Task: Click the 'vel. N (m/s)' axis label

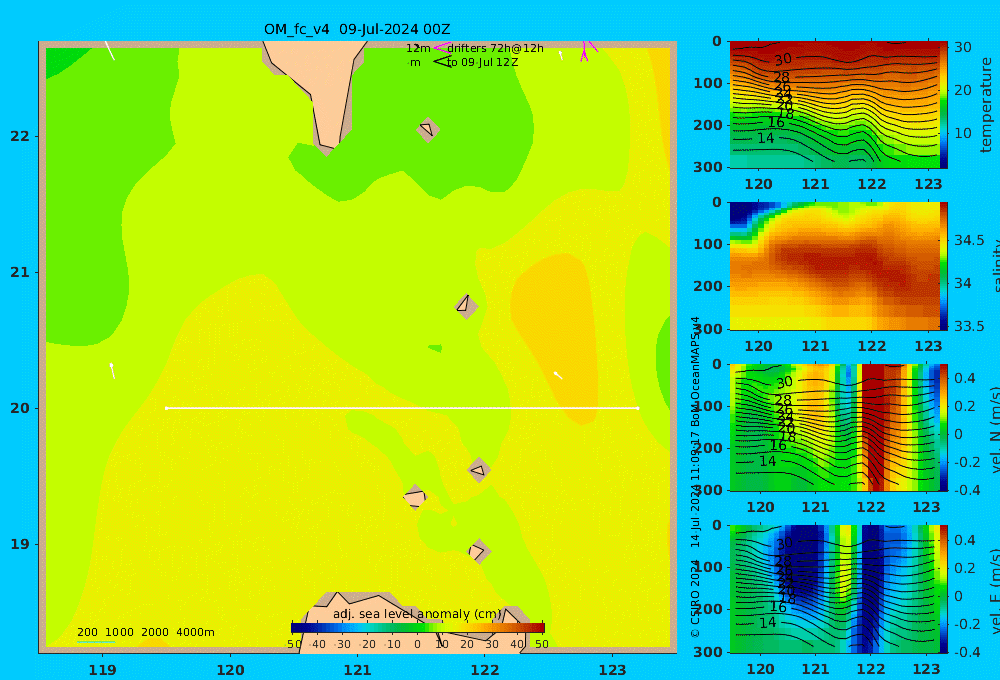Action: [x=995, y=429]
